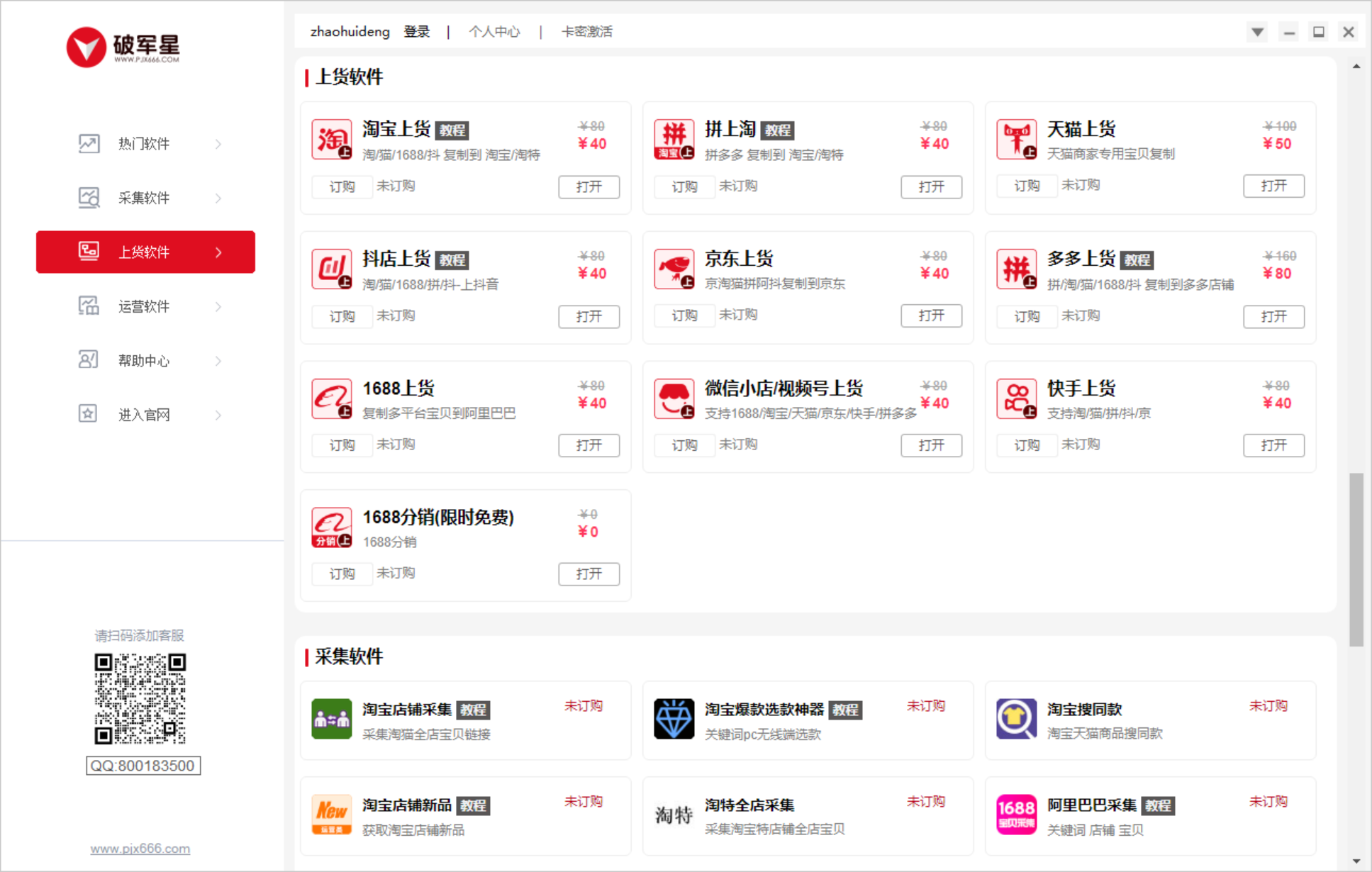Click the 拼上淘 app icon
Screen dimensions: 1372x872
pos(674,139)
